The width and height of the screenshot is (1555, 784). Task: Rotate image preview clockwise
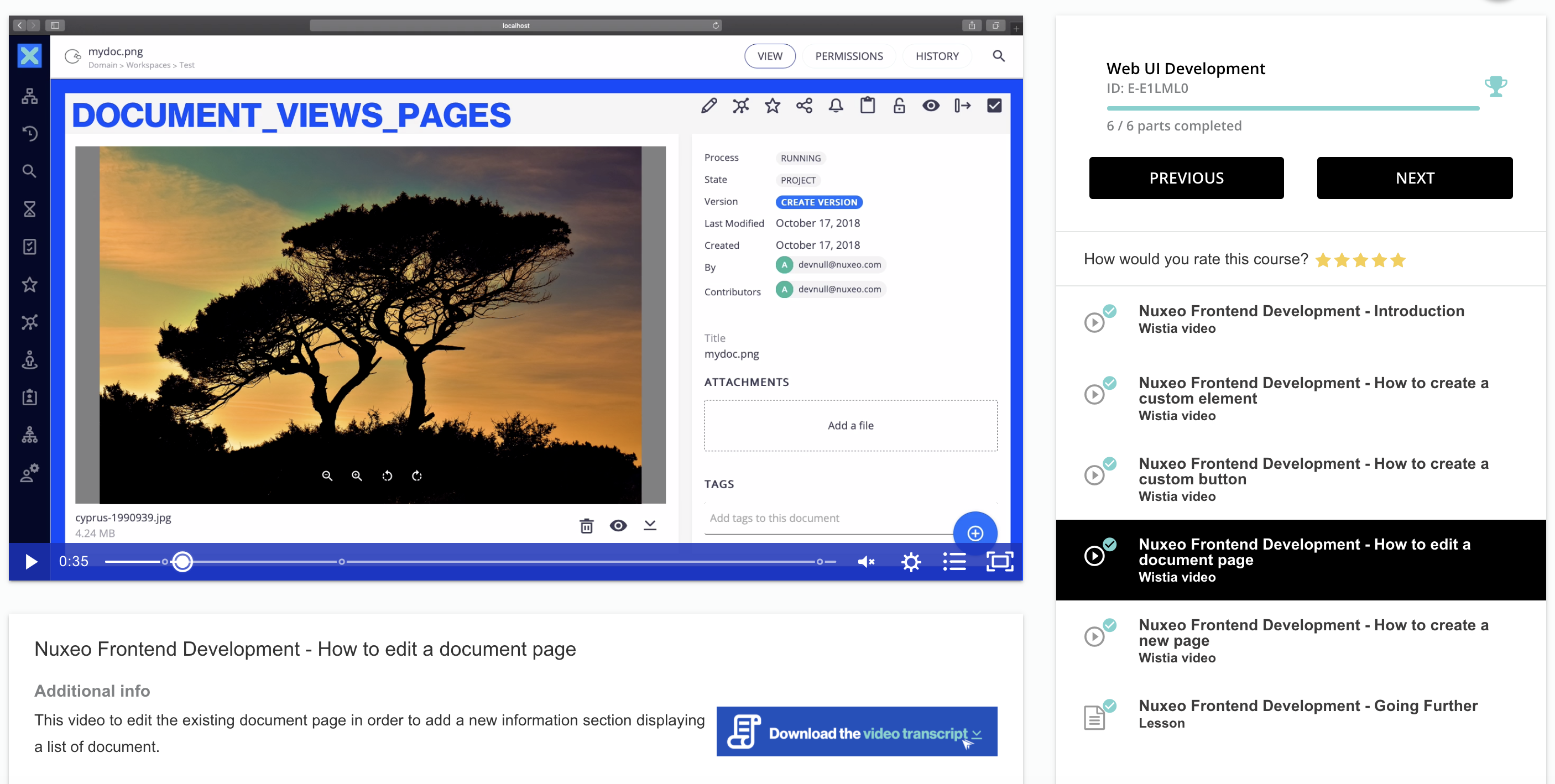pyautogui.click(x=416, y=475)
